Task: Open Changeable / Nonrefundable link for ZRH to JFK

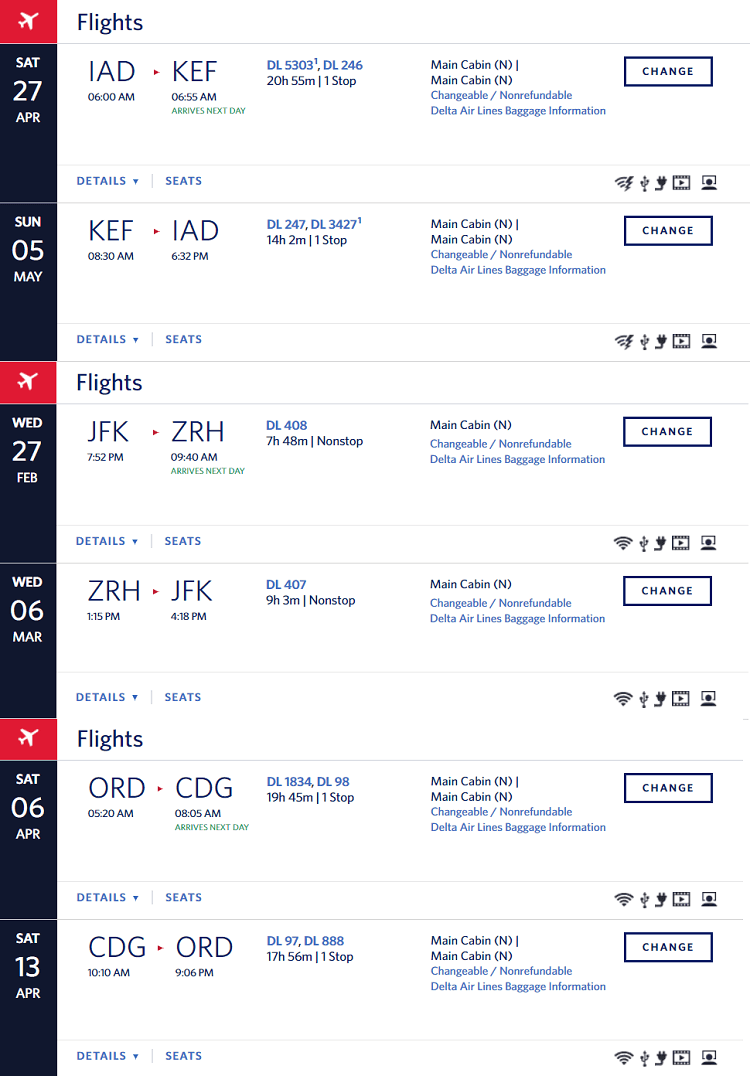Action: (x=500, y=603)
